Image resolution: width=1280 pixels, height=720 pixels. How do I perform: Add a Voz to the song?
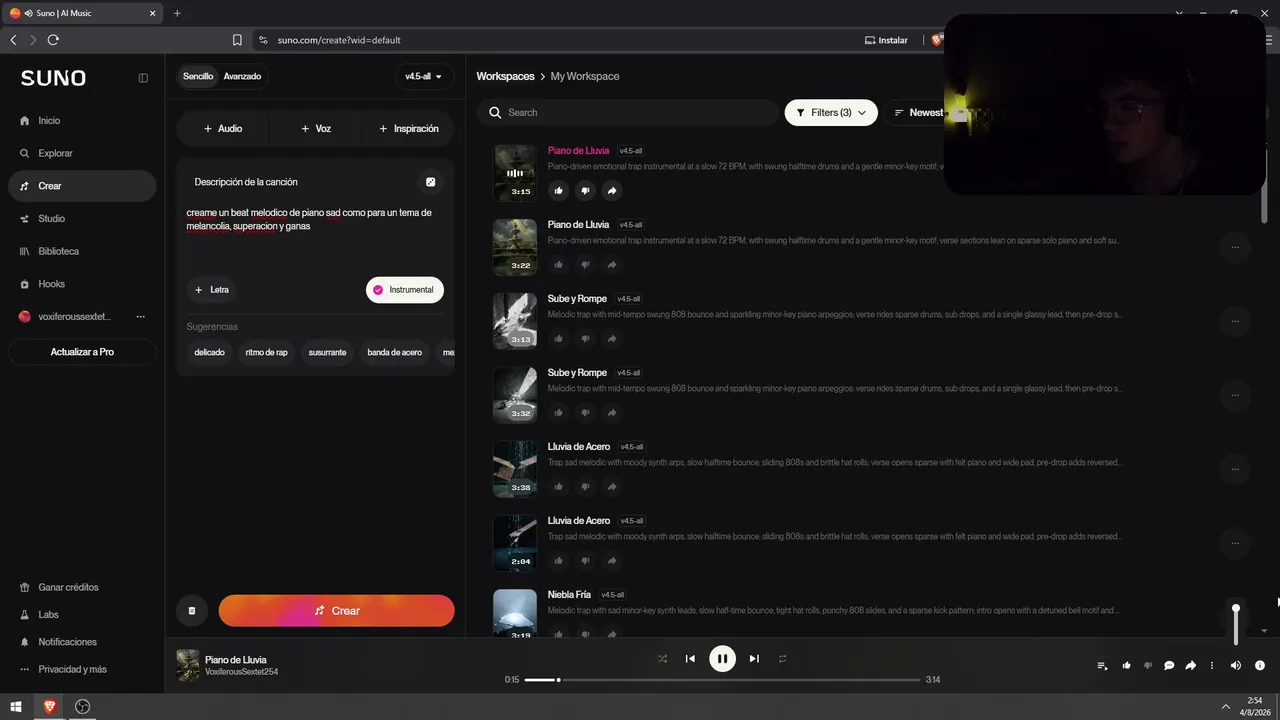coord(316,128)
